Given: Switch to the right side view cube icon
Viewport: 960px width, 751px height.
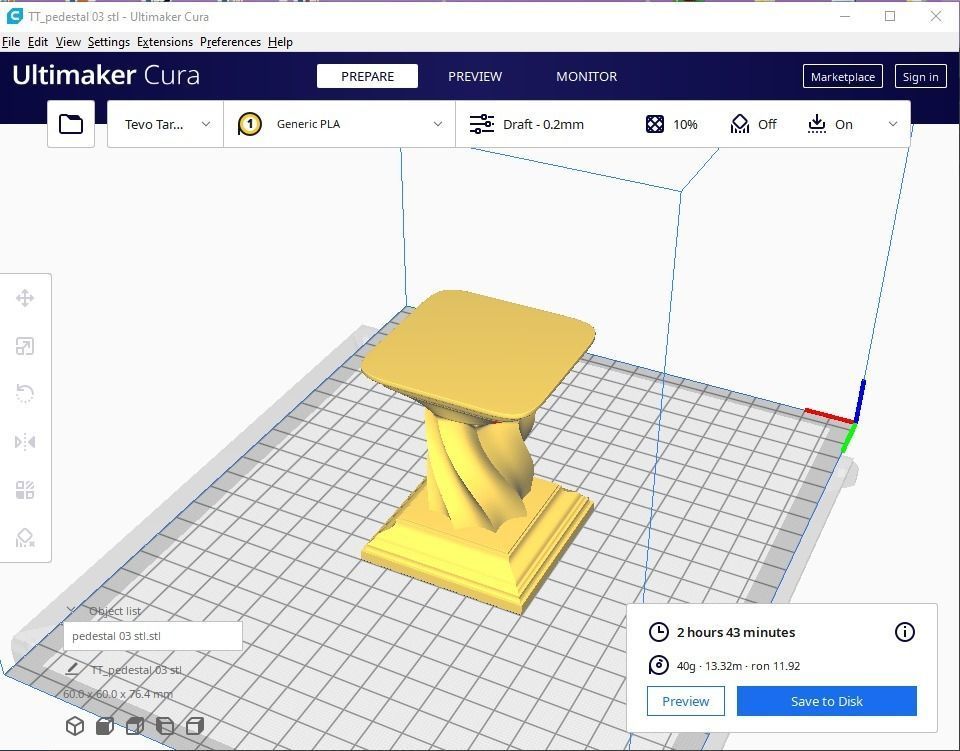Looking at the screenshot, I should (x=195, y=726).
